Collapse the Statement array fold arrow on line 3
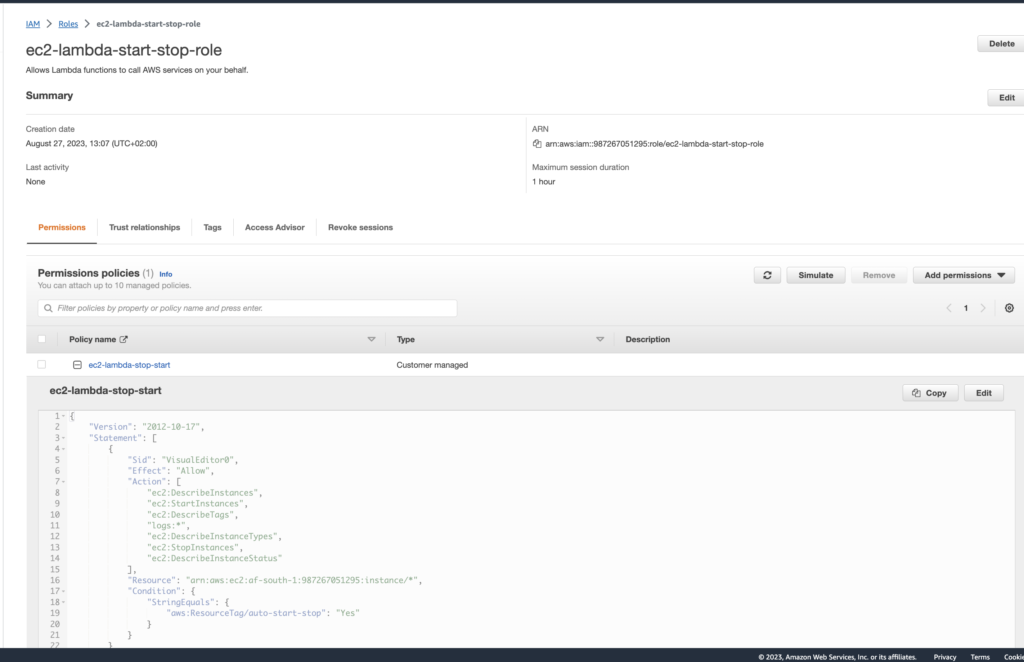1024x662 pixels. (x=63, y=438)
